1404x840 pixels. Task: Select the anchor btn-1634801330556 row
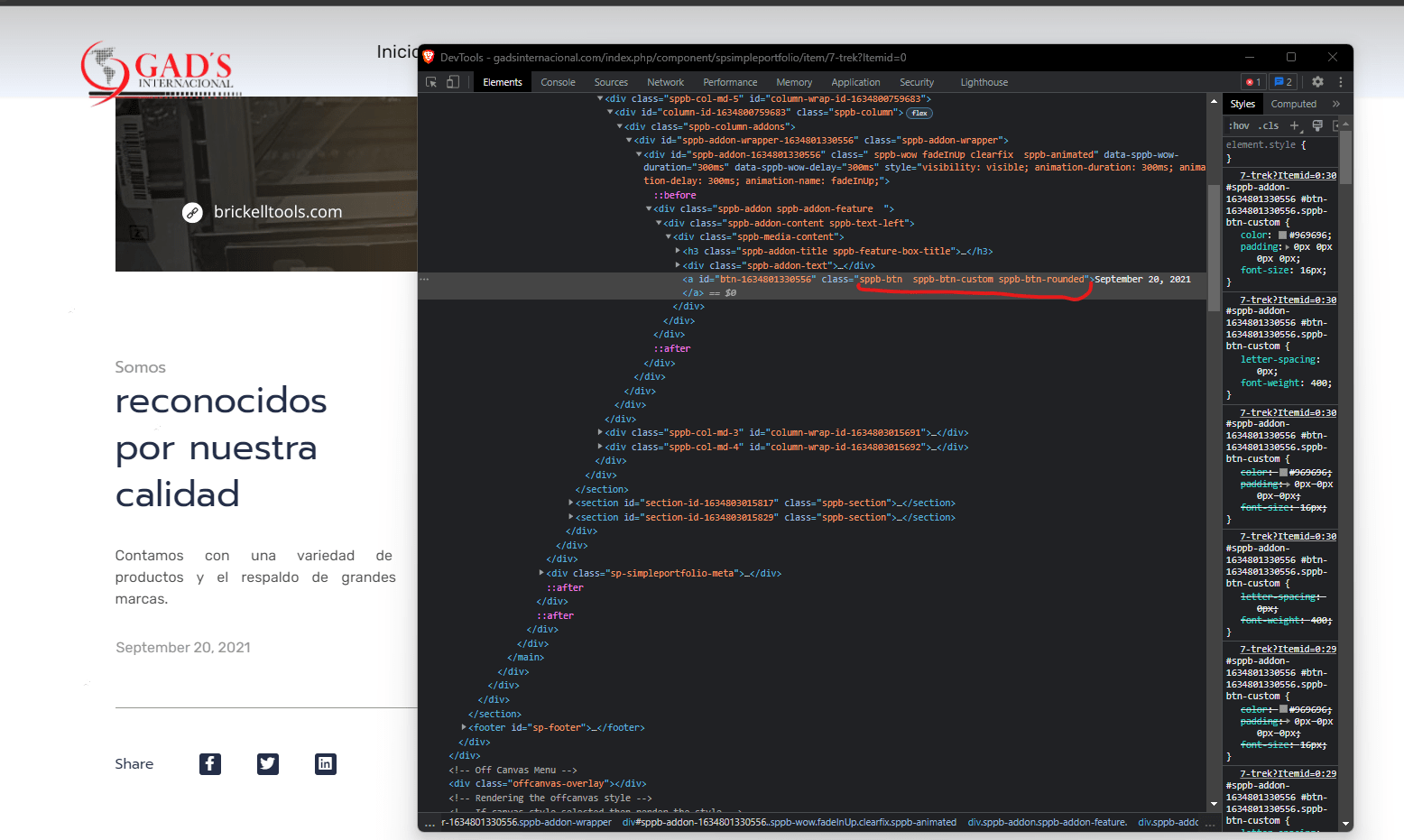812,286
